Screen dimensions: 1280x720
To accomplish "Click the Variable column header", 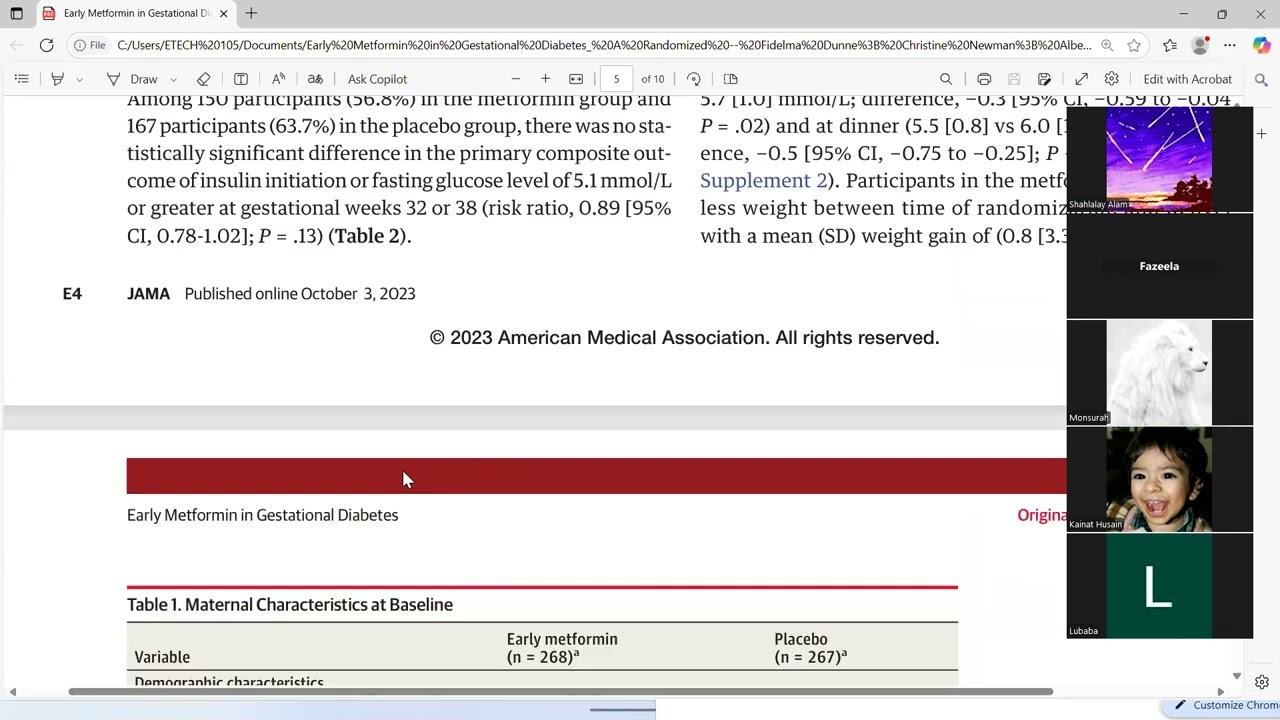I will 162,657.
